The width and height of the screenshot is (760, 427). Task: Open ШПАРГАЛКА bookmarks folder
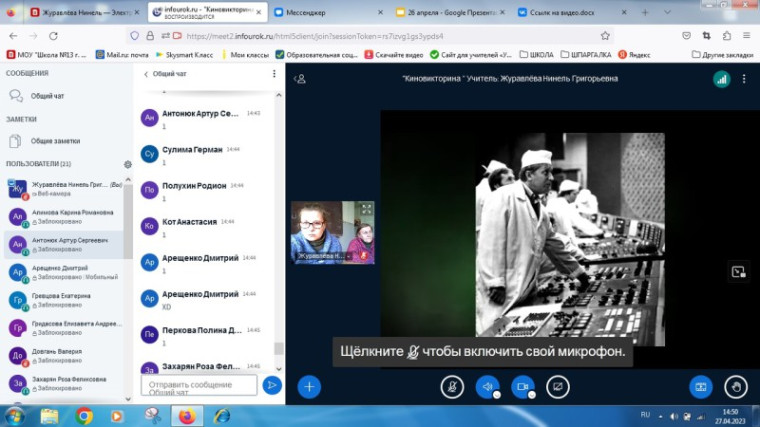click(x=586, y=55)
